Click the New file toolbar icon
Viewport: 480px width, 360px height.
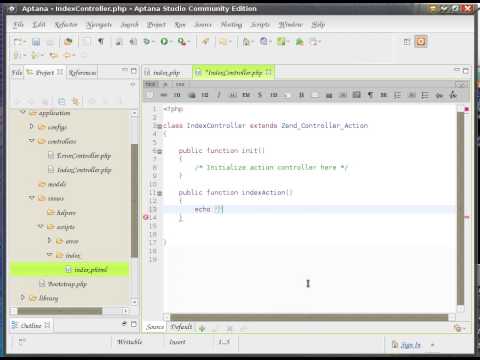click(x=18, y=42)
